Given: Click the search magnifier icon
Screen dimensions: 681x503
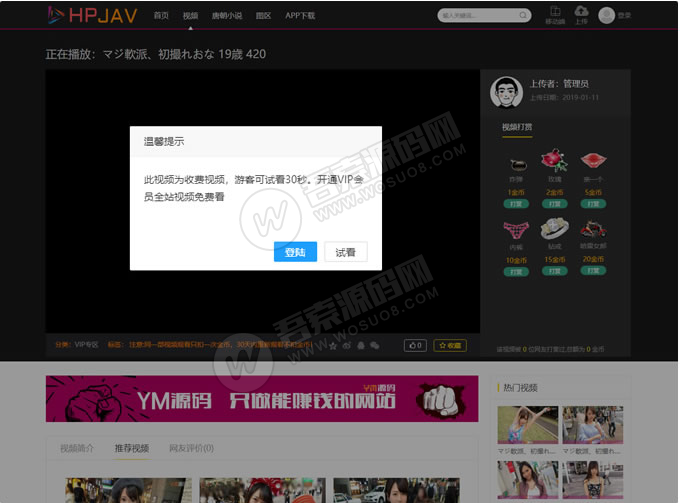Looking at the screenshot, I should click(523, 16).
